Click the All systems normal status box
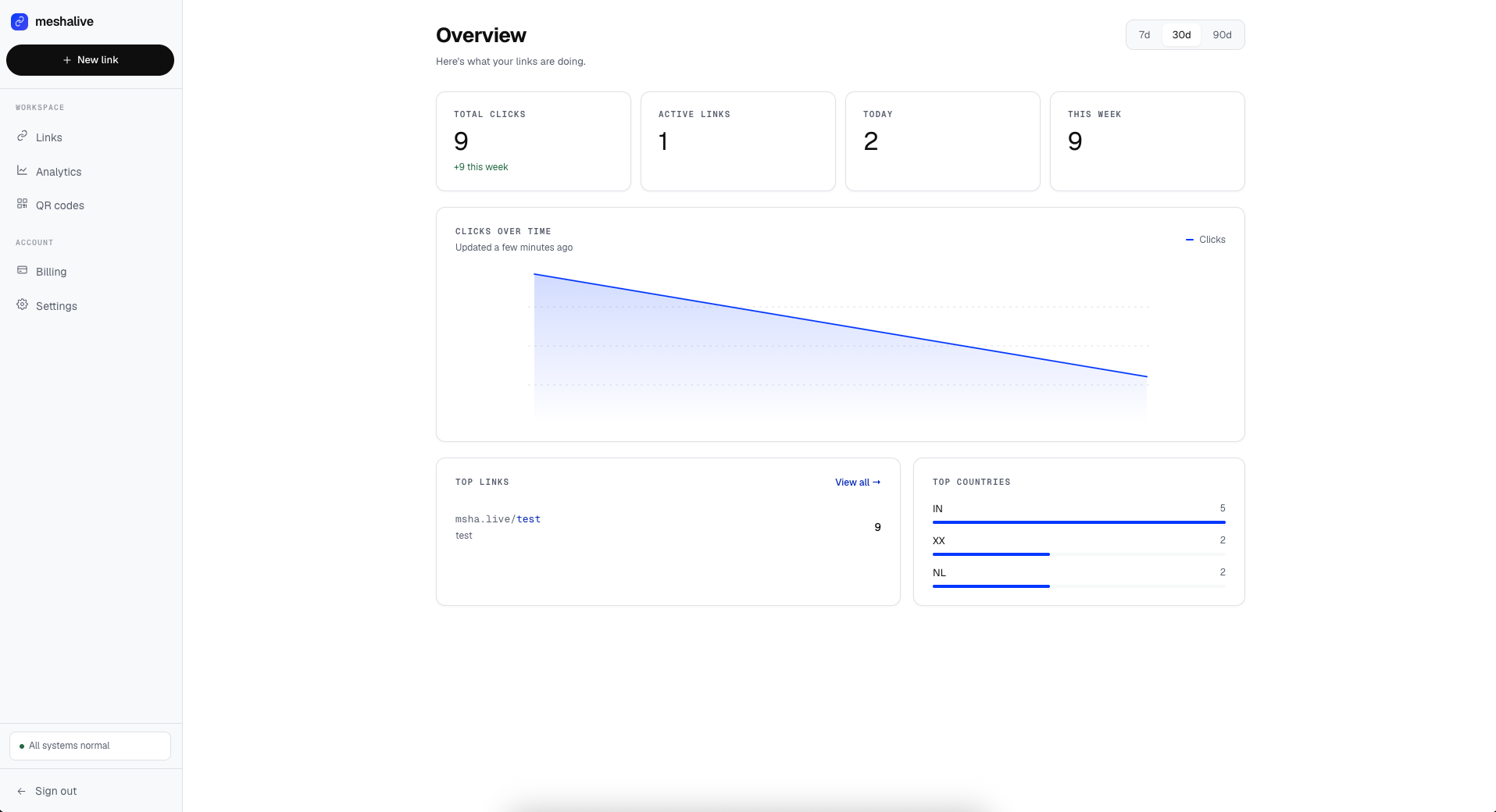Screen dimensions: 1496x812 tap(90, 746)
